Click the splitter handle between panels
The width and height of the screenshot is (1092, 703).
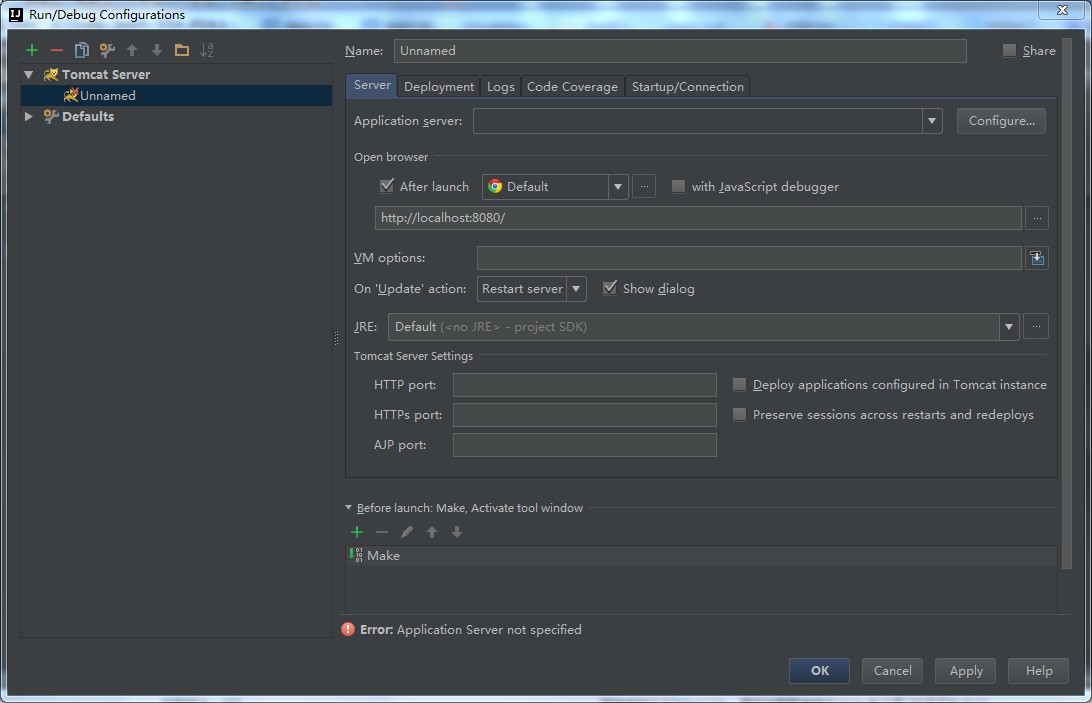click(336, 338)
